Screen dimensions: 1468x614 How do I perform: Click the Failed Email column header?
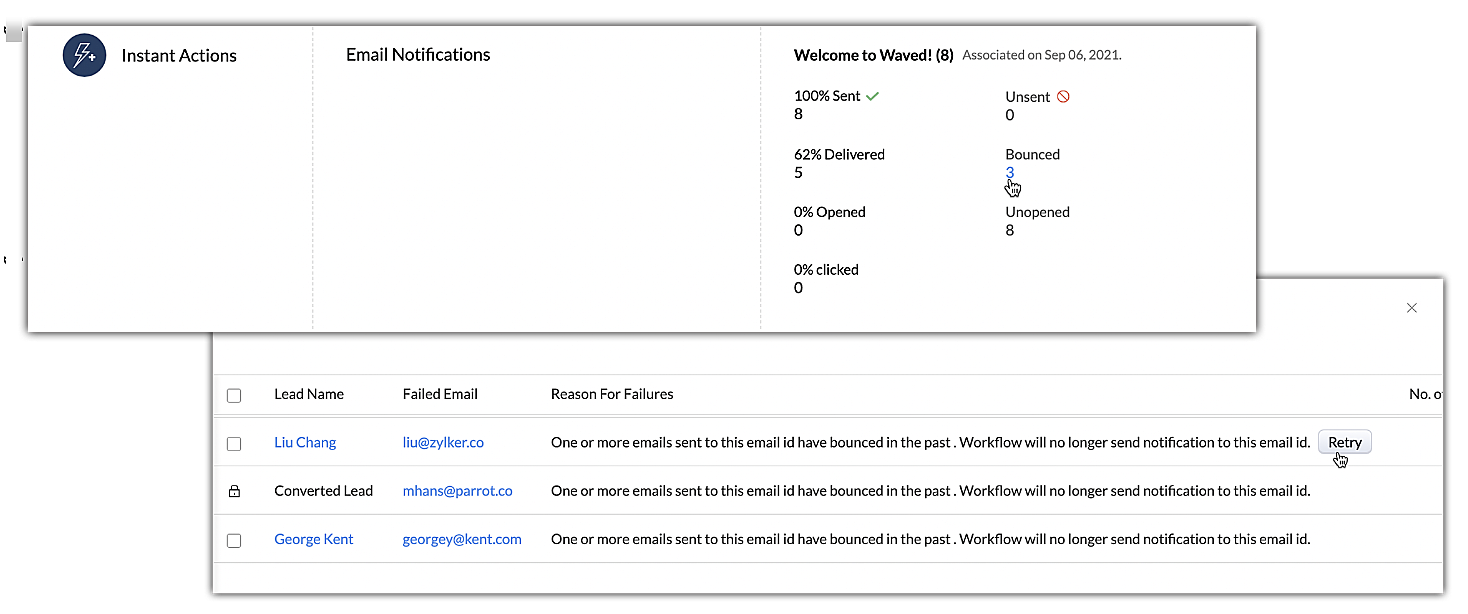(440, 394)
